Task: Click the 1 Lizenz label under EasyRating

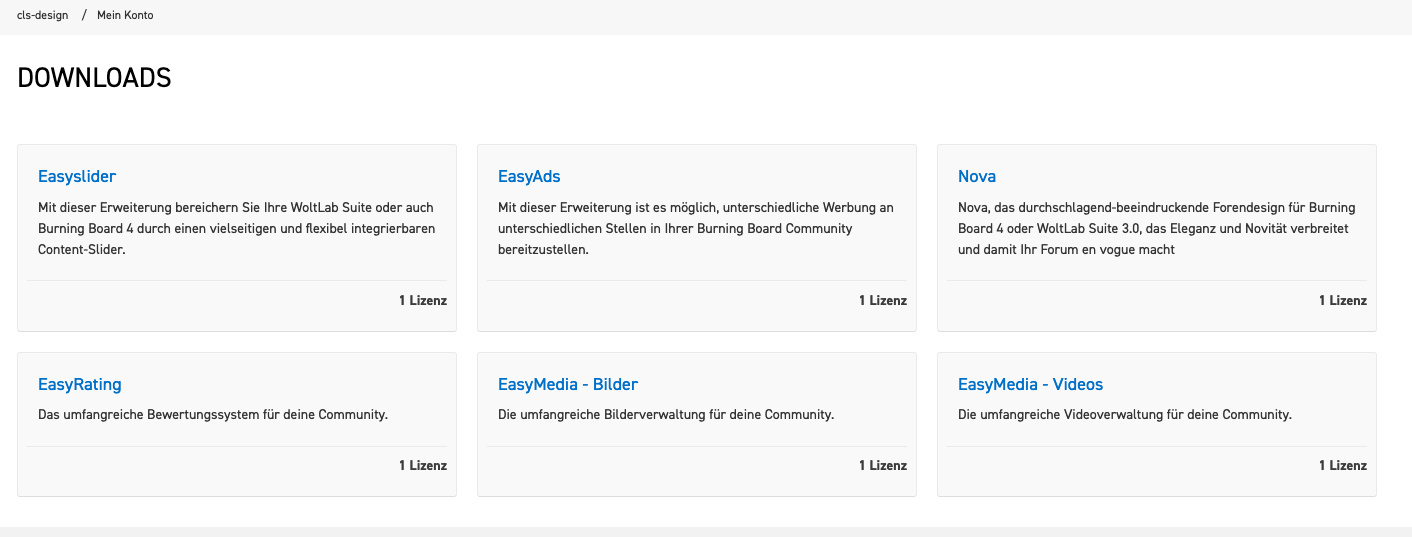Action: (423, 465)
